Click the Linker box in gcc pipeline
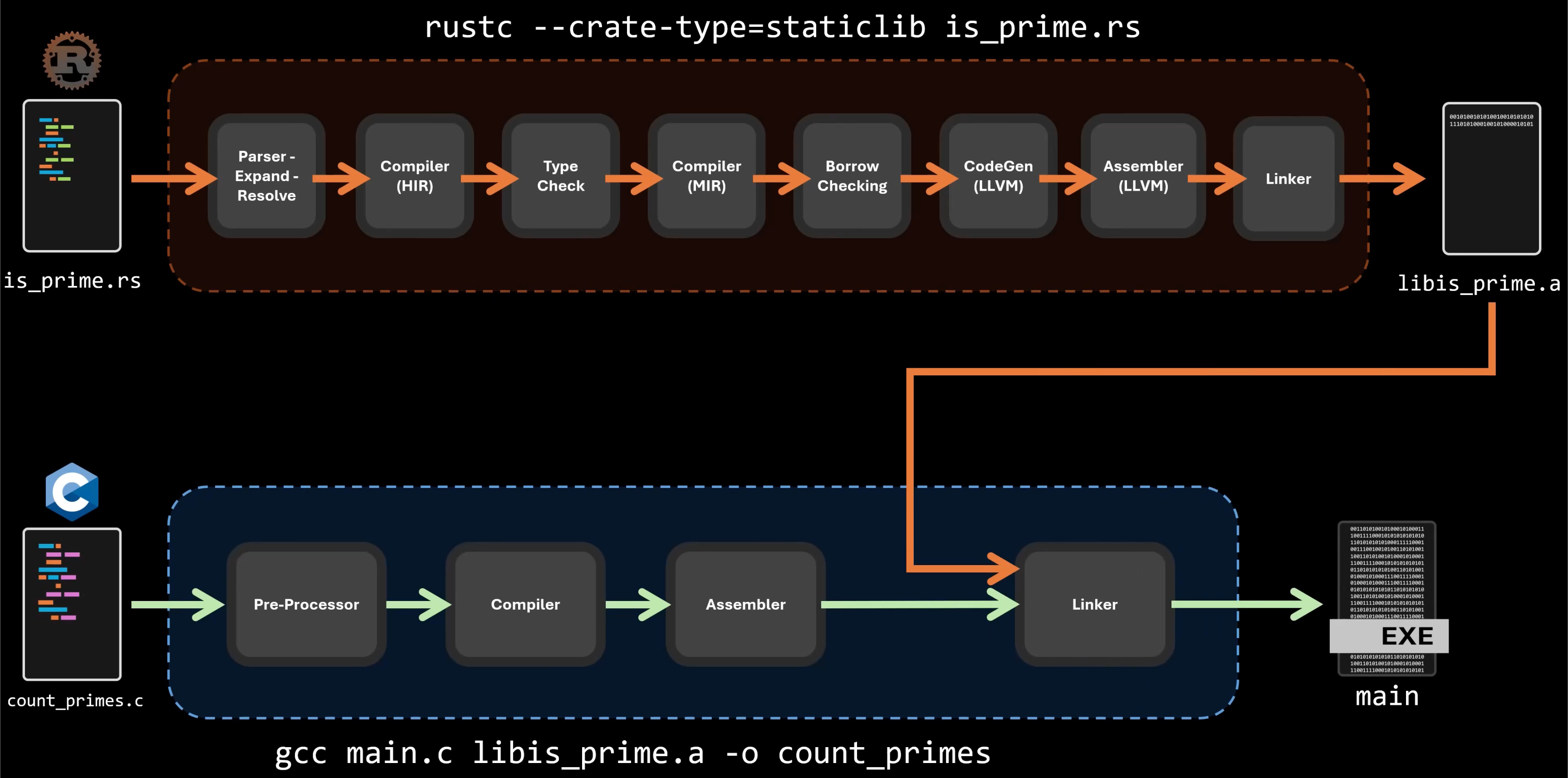The height and width of the screenshot is (778, 1568). pos(1094,604)
